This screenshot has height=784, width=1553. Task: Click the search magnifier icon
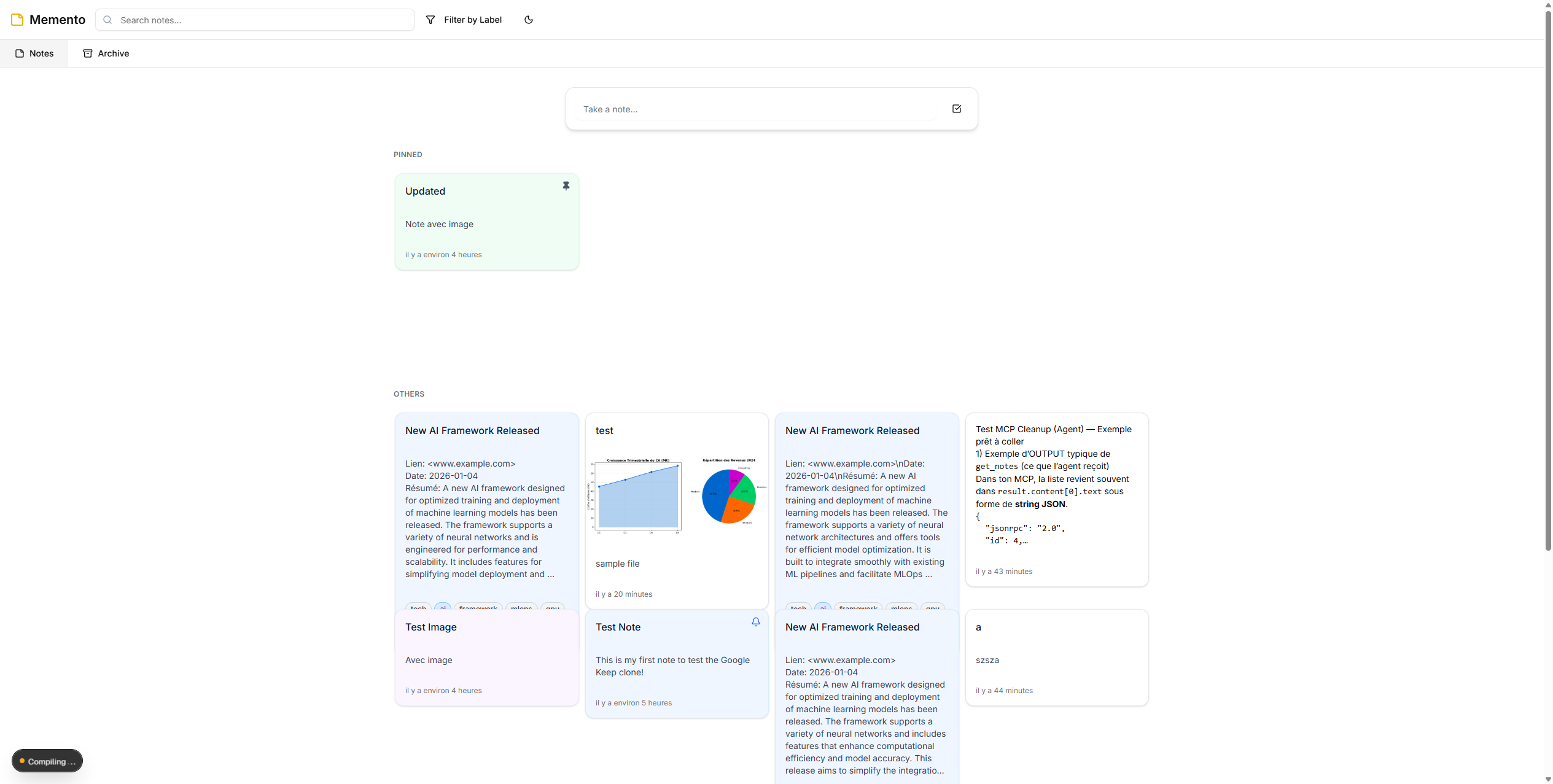107,20
